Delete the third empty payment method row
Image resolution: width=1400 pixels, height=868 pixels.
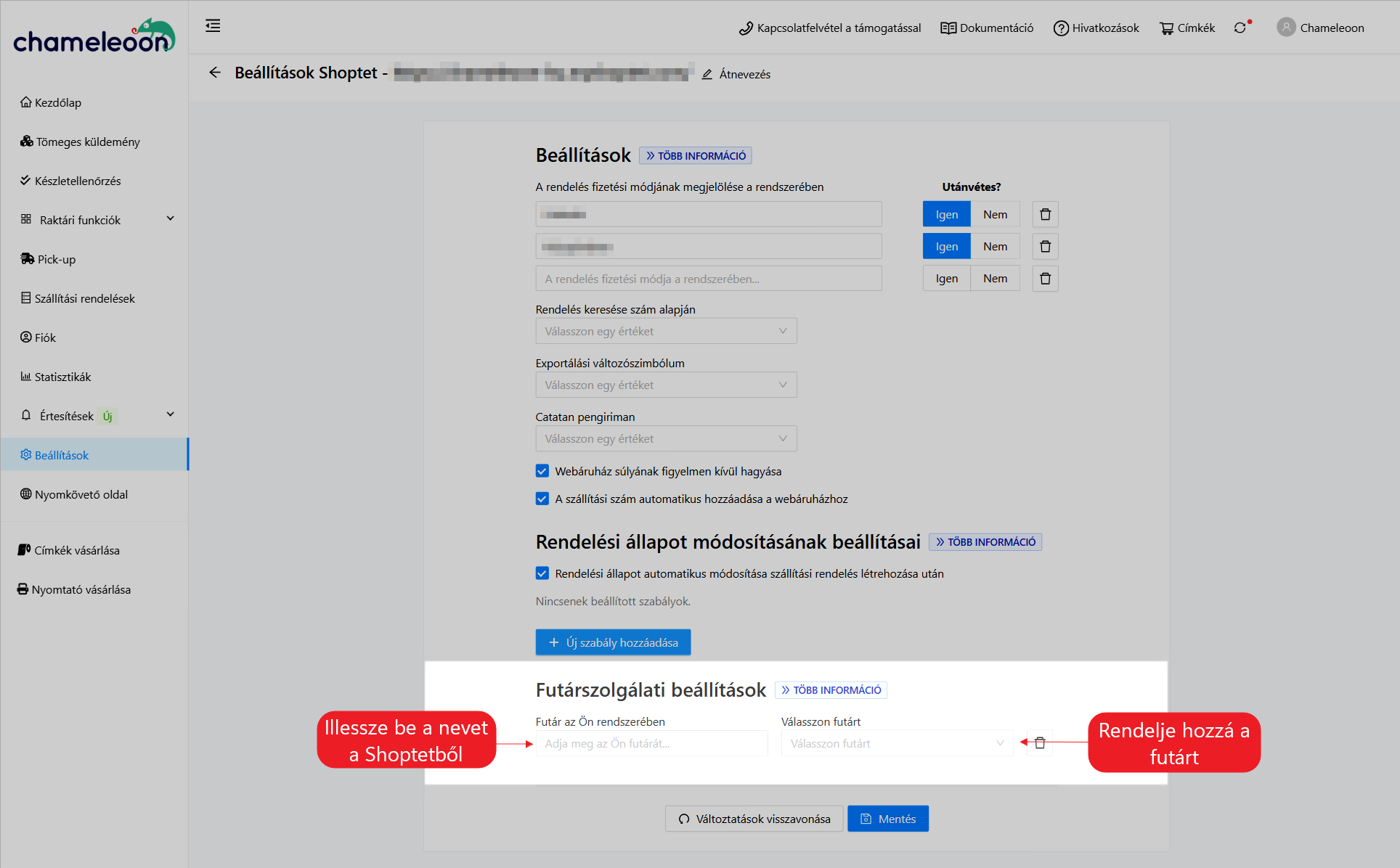(x=1045, y=278)
